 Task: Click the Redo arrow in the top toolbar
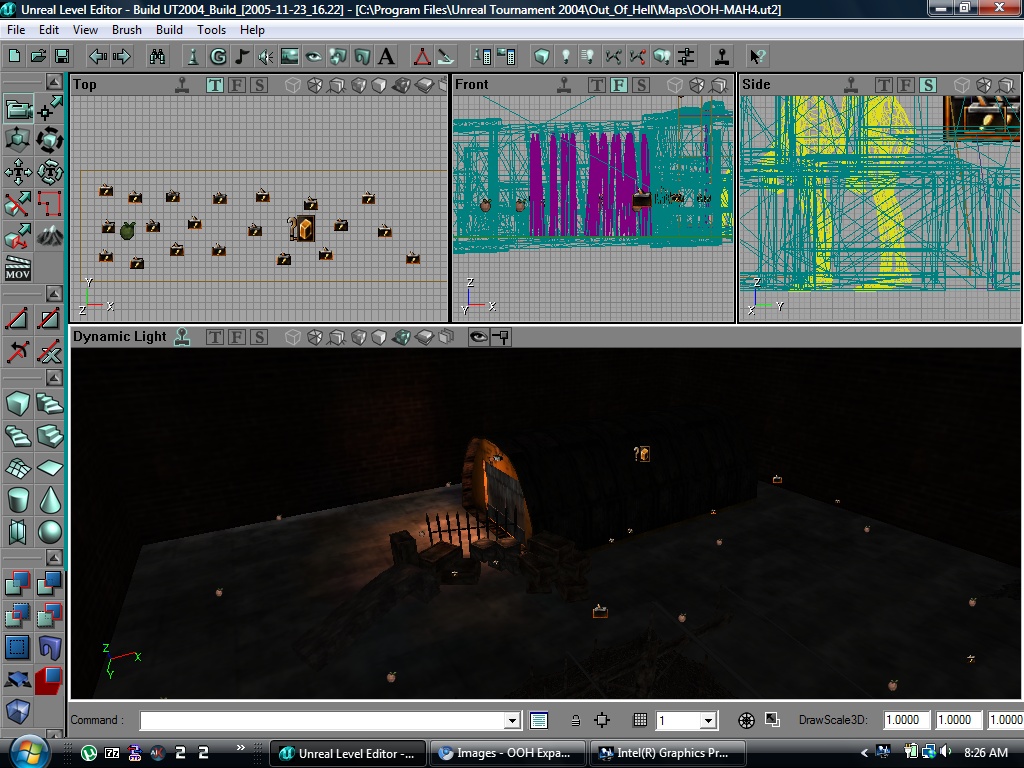[x=121, y=57]
